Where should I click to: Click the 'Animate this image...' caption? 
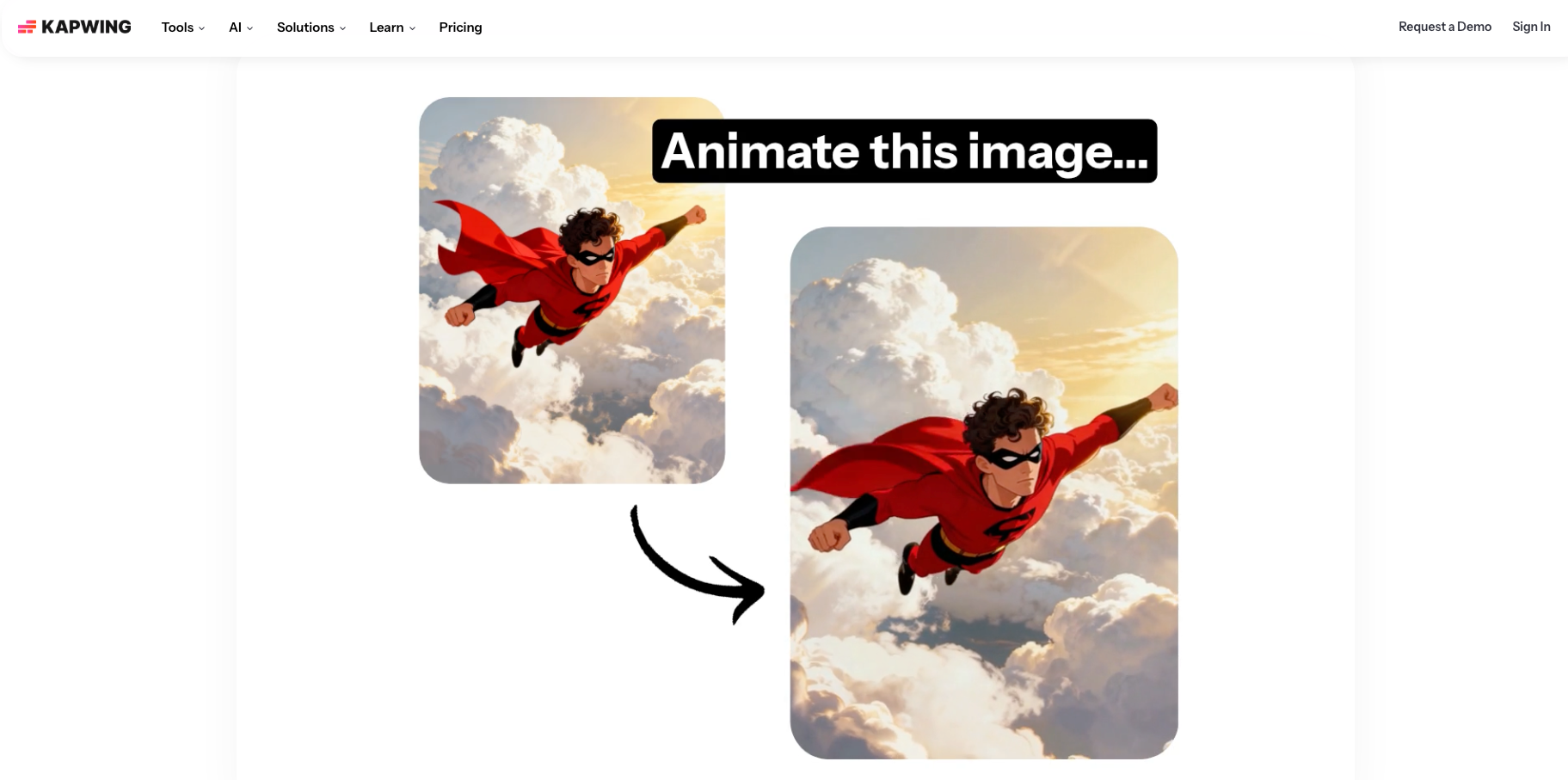905,151
